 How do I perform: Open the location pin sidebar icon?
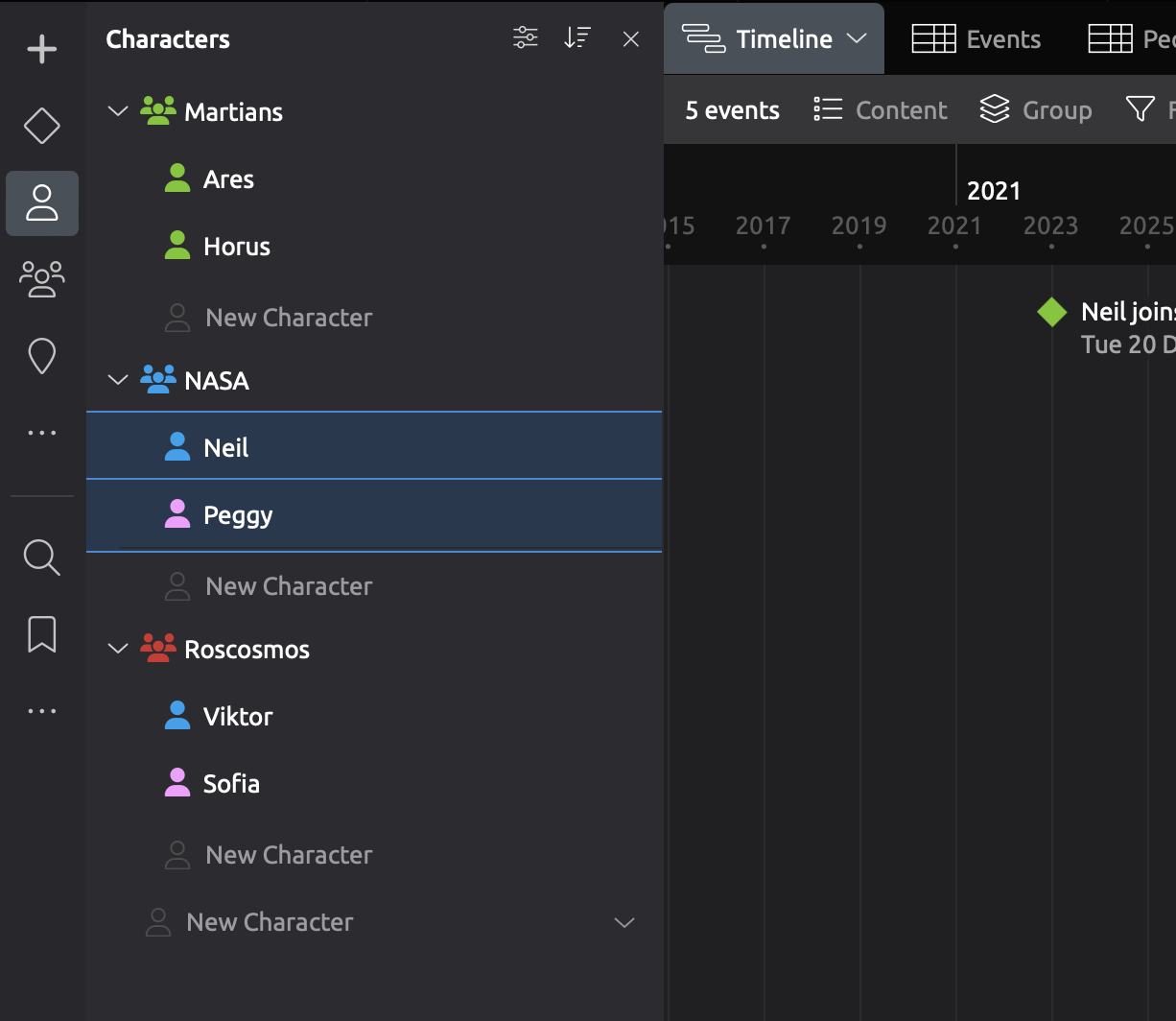click(42, 356)
